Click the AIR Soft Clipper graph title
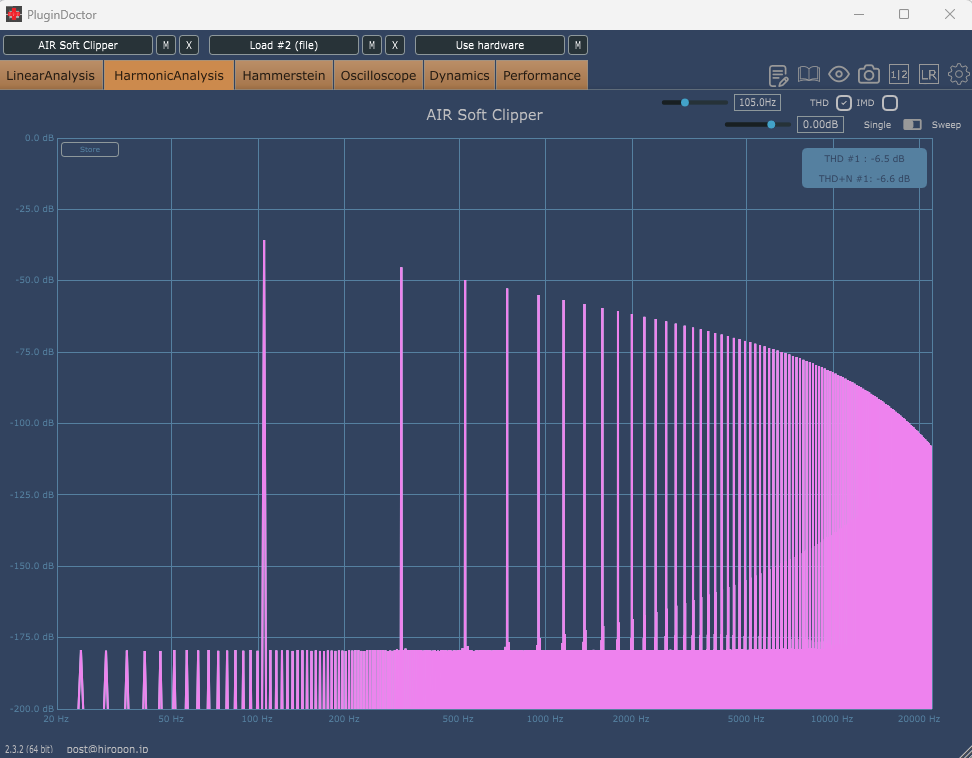The width and height of the screenshot is (972, 758). [x=484, y=115]
